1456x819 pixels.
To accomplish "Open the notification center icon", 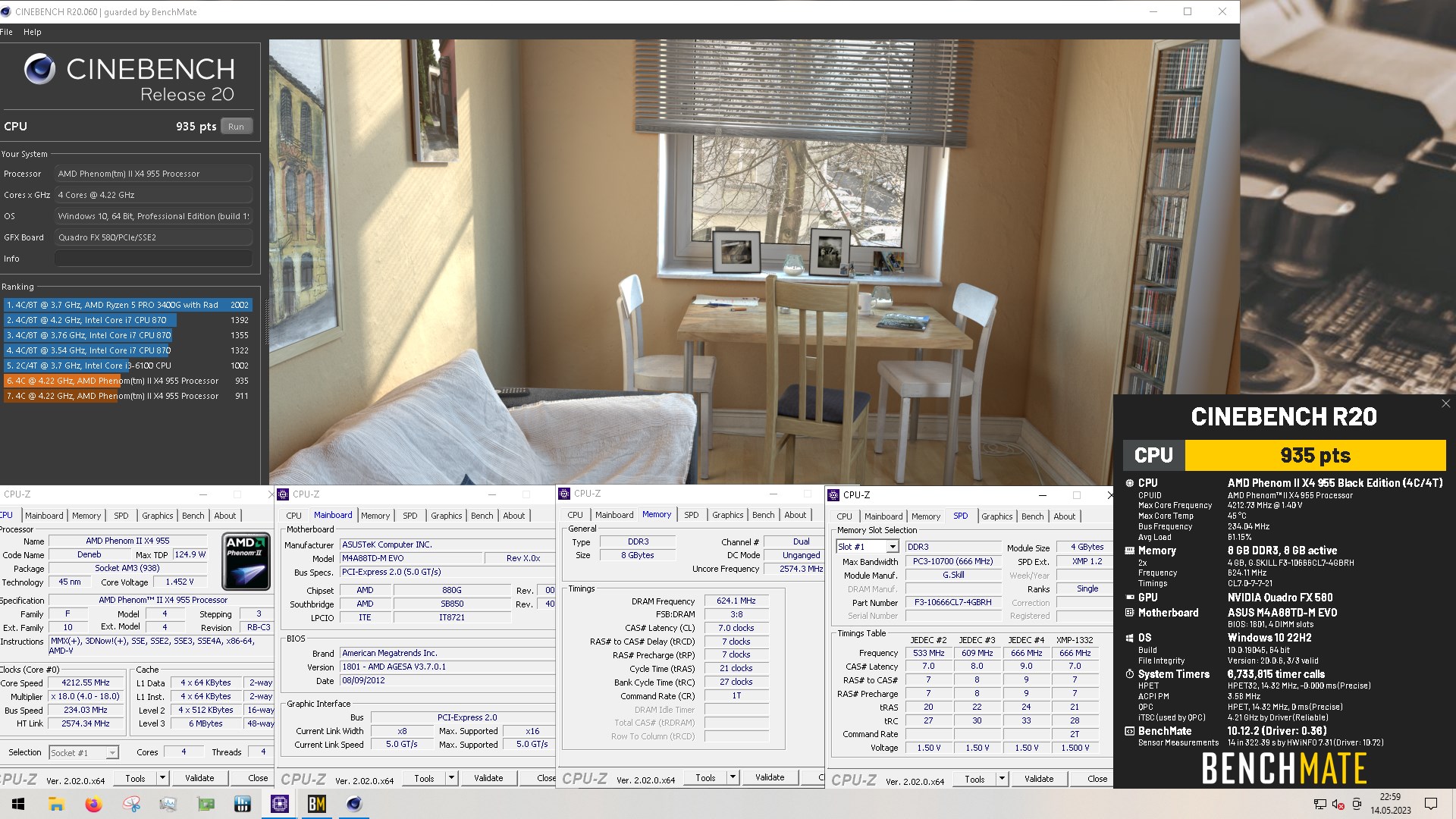I will pyautogui.click(x=1431, y=804).
